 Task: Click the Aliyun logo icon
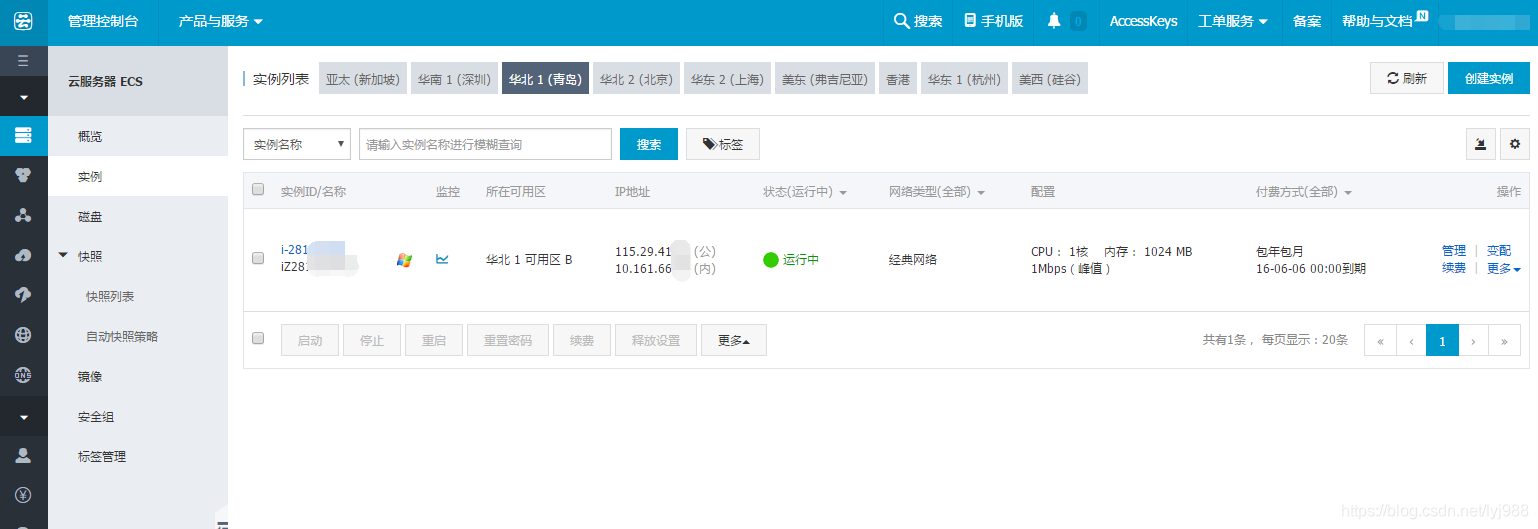23,21
